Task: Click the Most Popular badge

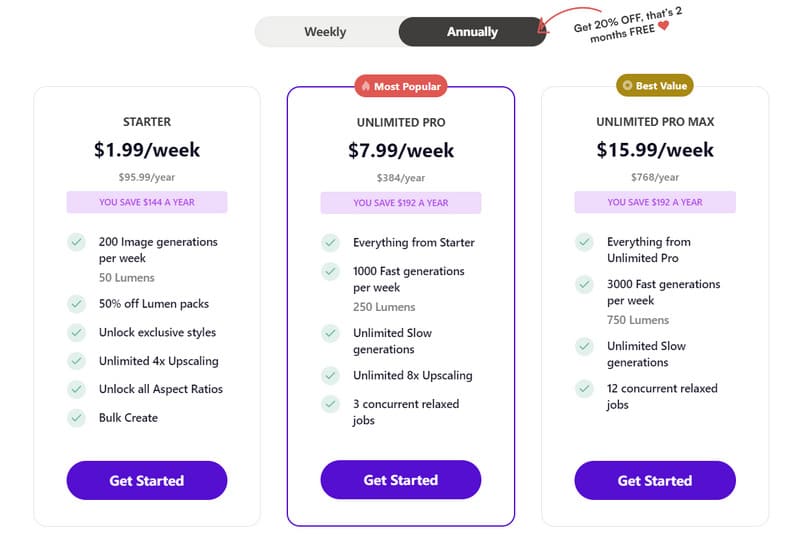Action: pyautogui.click(x=401, y=87)
